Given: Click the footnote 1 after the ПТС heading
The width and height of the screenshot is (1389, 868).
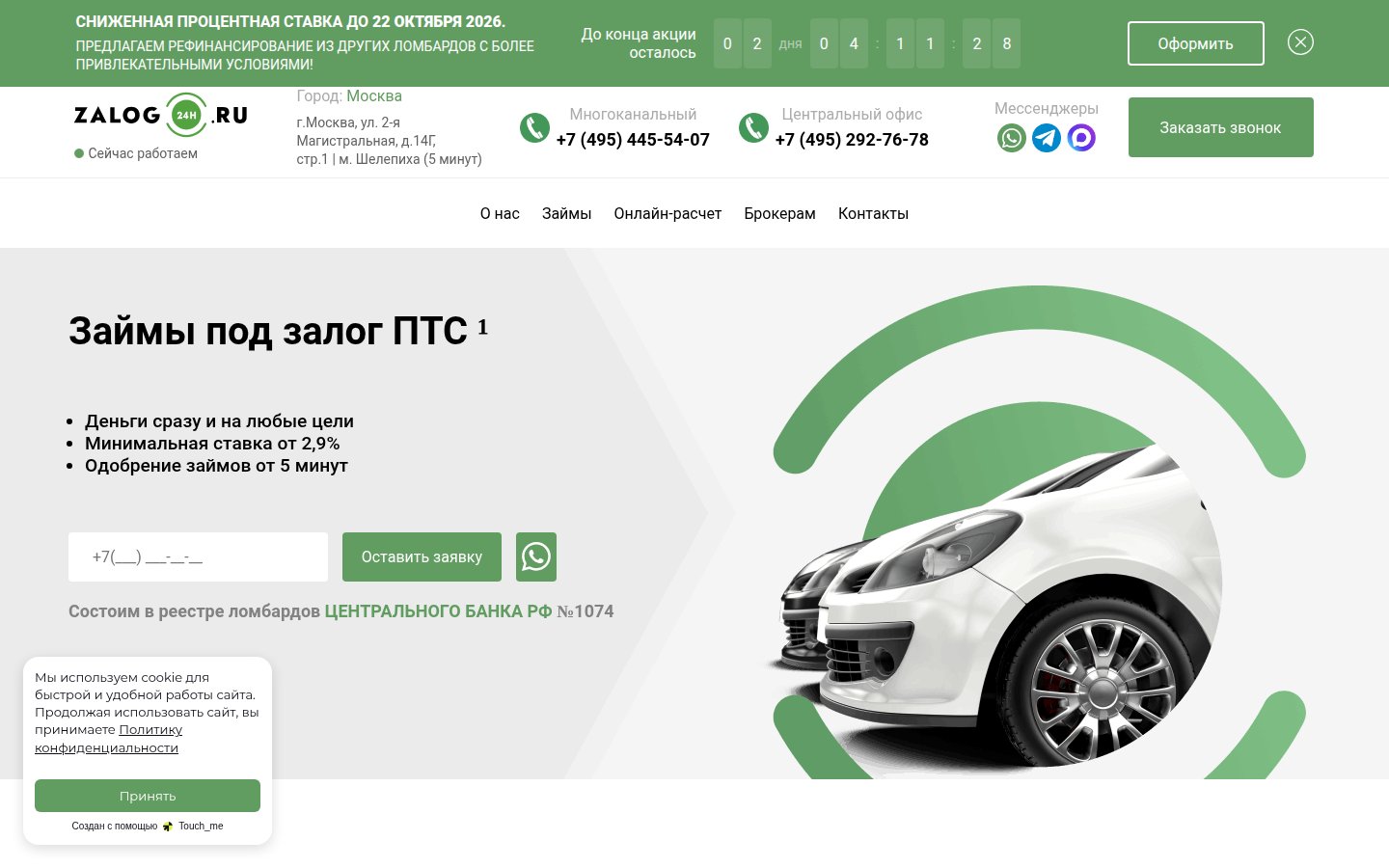Looking at the screenshot, I should 482,328.
